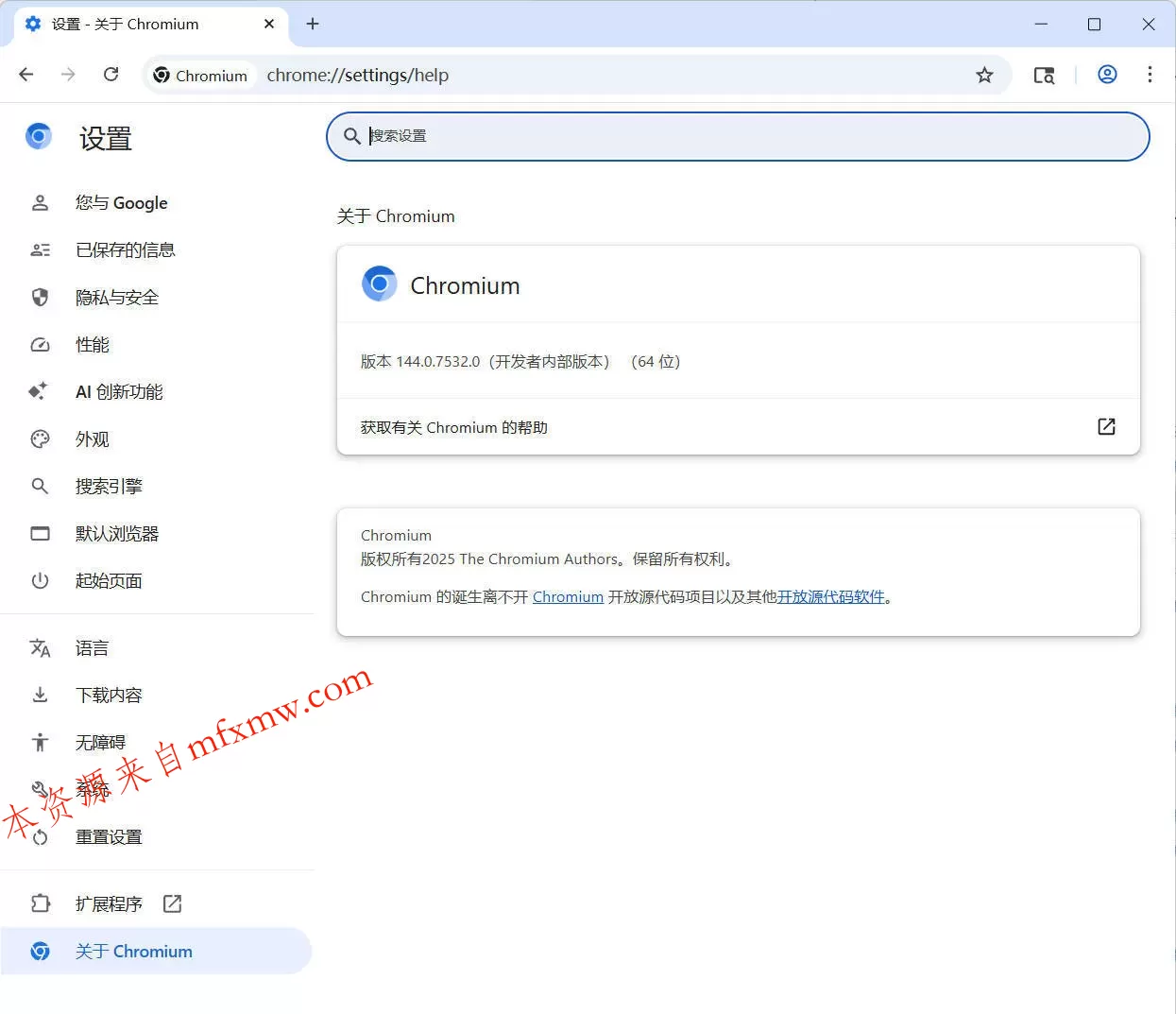Viewport: 1176px width, 1014px height.
Task: Click the accessibility icon beside 无障碍
Action: click(x=40, y=742)
